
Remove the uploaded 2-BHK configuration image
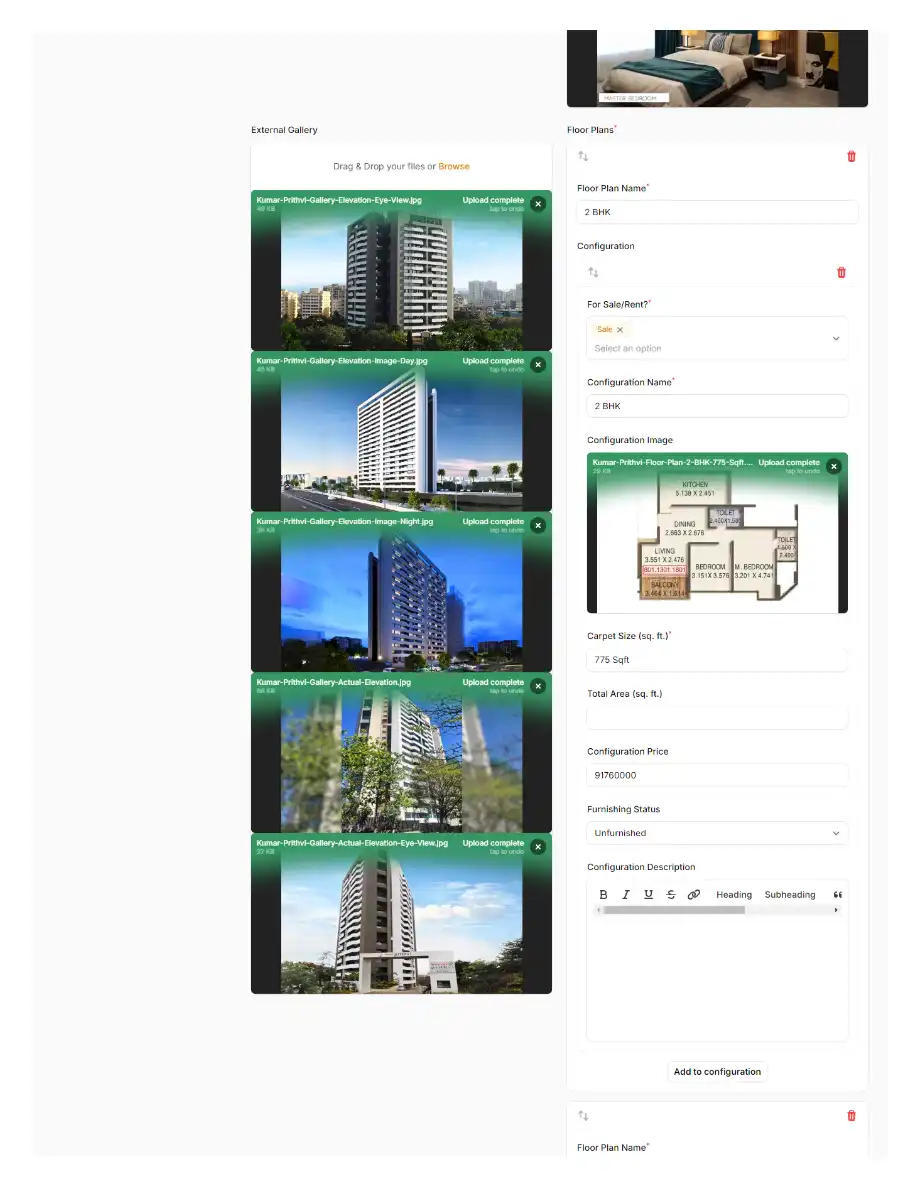pyautogui.click(x=833, y=466)
